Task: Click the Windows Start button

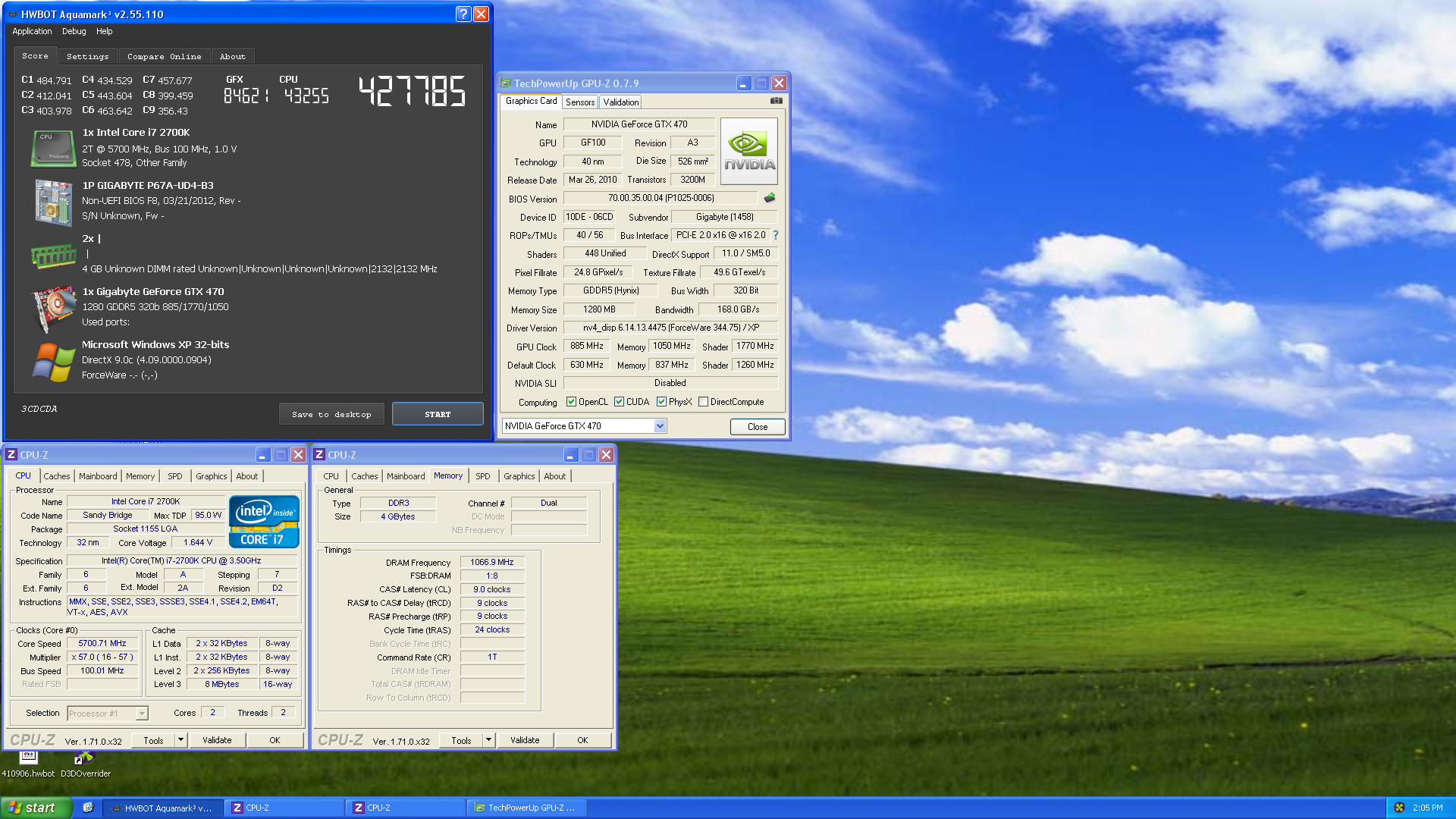Action: tap(36, 808)
